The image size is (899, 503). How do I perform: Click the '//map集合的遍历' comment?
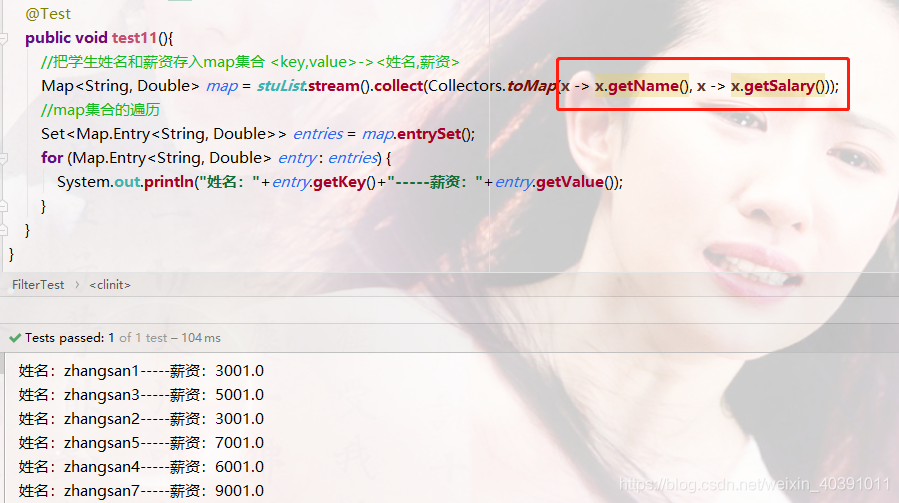(x=100, y=110)
